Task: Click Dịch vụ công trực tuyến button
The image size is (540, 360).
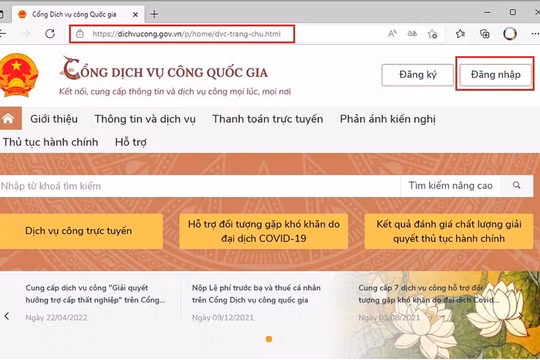Action: pyautogui.click(x=81, y=231)
